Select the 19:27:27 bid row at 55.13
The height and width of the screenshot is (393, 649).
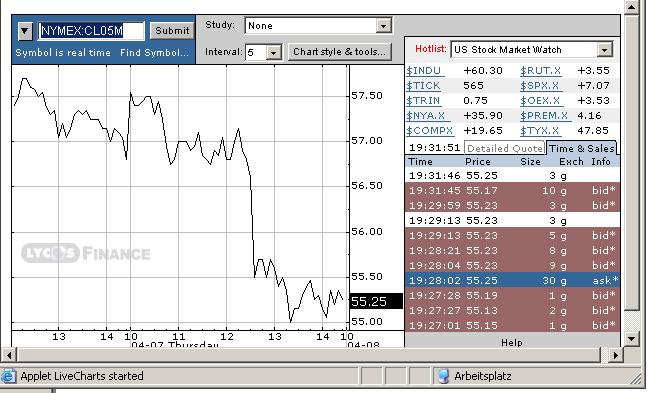pyautogui.click(x=512, y=310)
